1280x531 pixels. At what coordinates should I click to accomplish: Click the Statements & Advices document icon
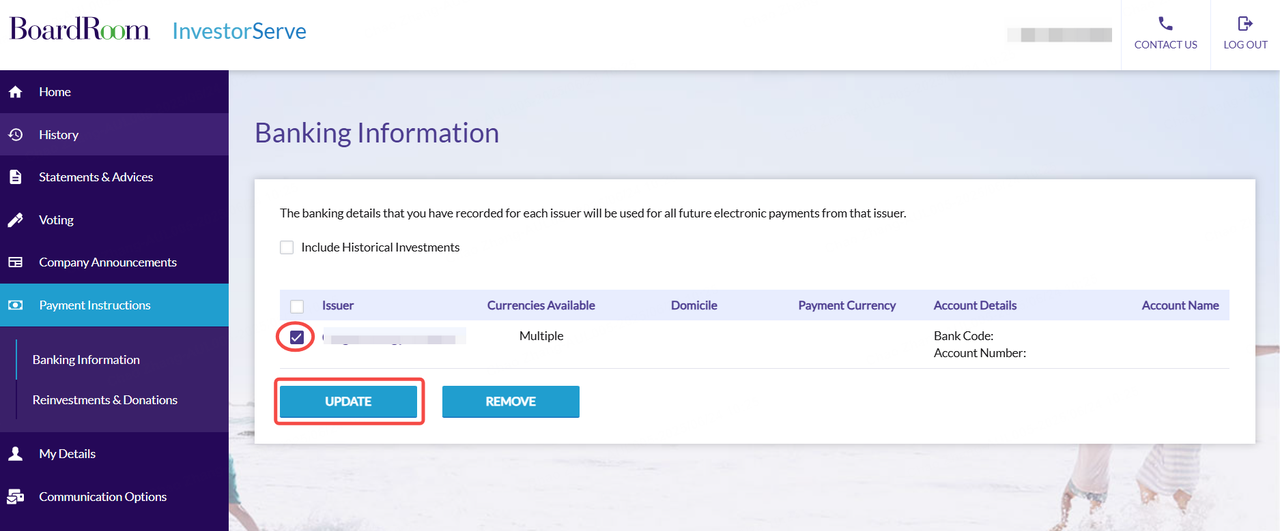tap(15, 177)
